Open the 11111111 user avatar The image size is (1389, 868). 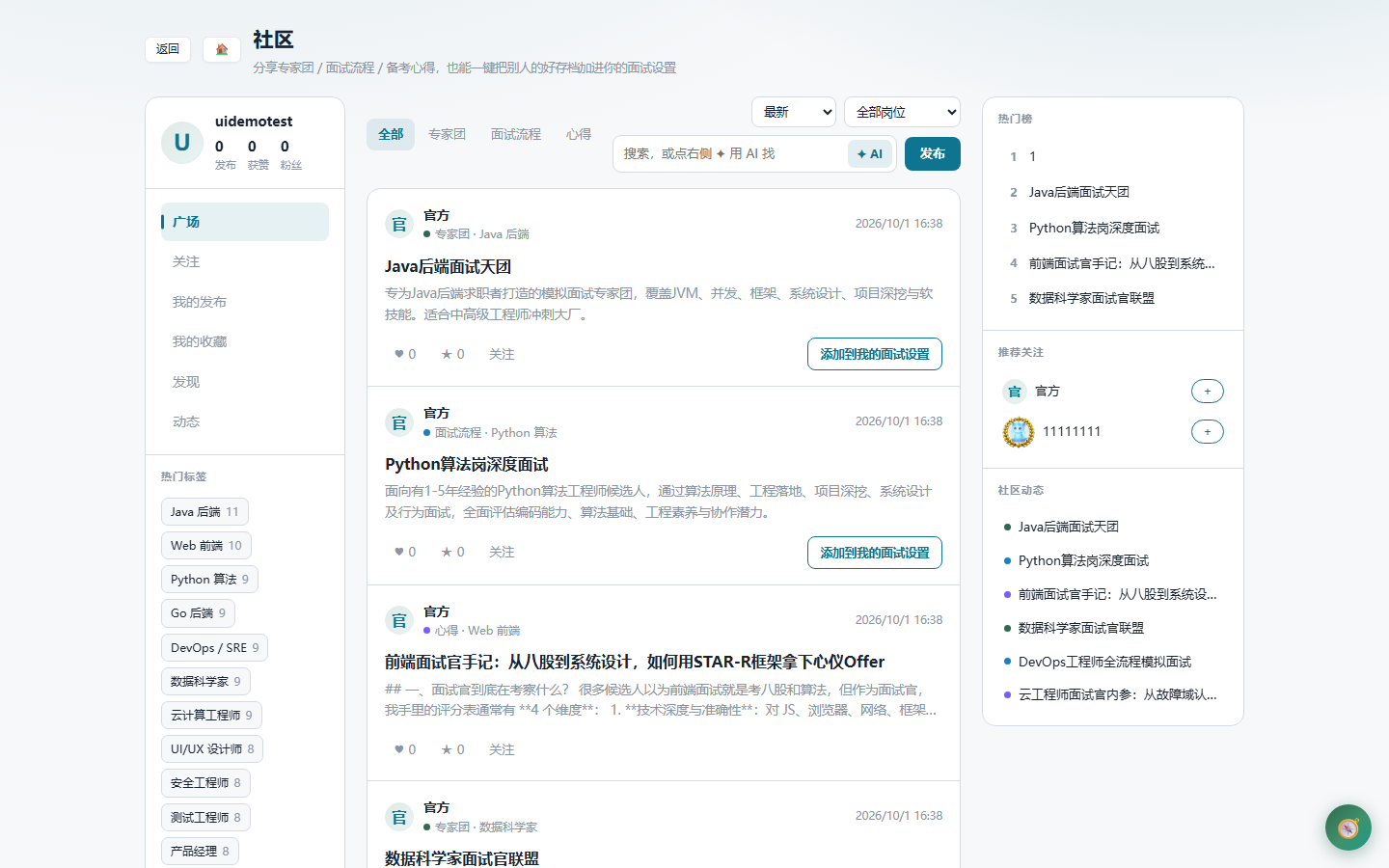[1018, 432]
